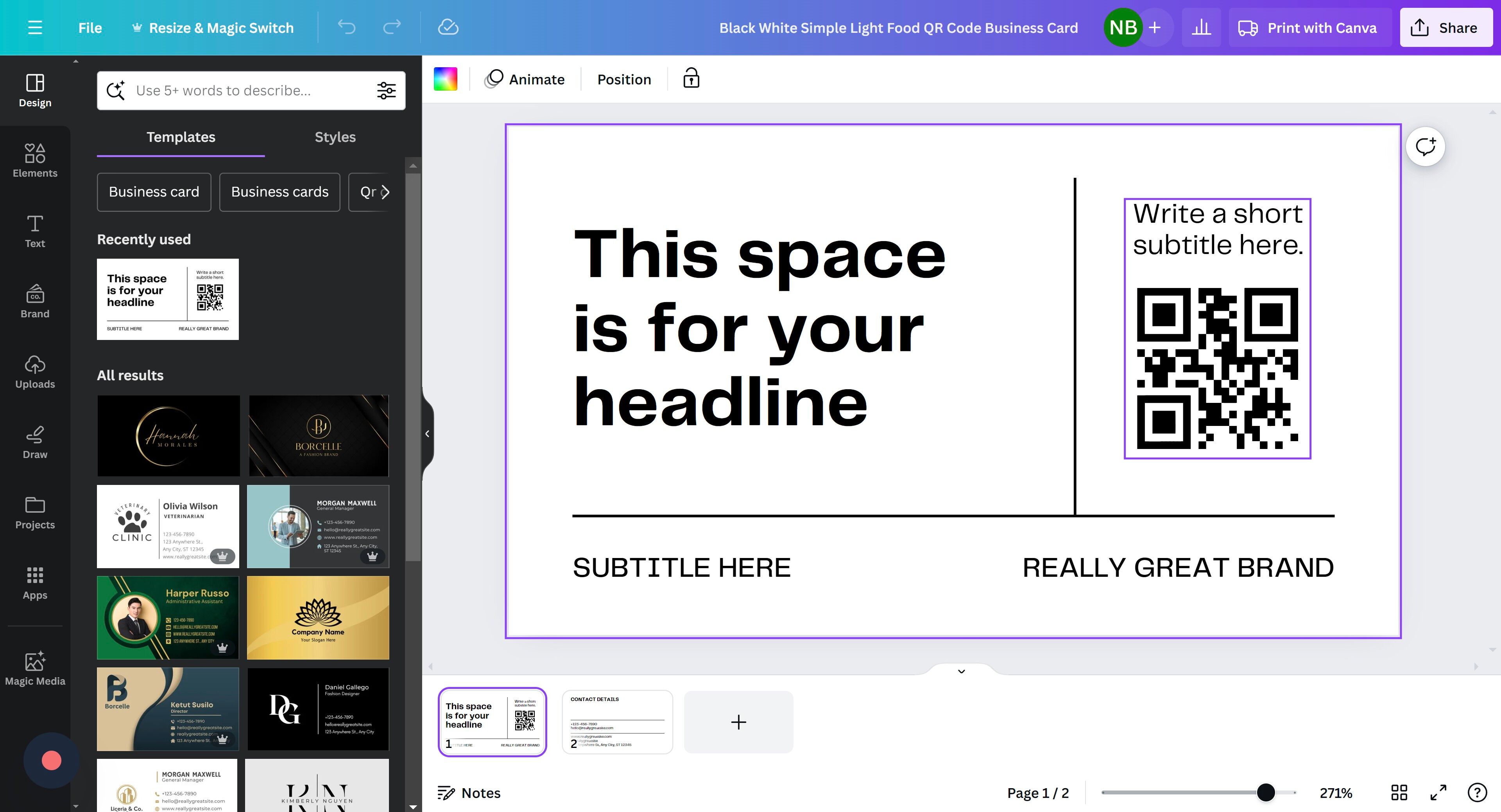1501x812 pixels.
Task: Open Magic Media from sidebar
Action: pos(35,668)
